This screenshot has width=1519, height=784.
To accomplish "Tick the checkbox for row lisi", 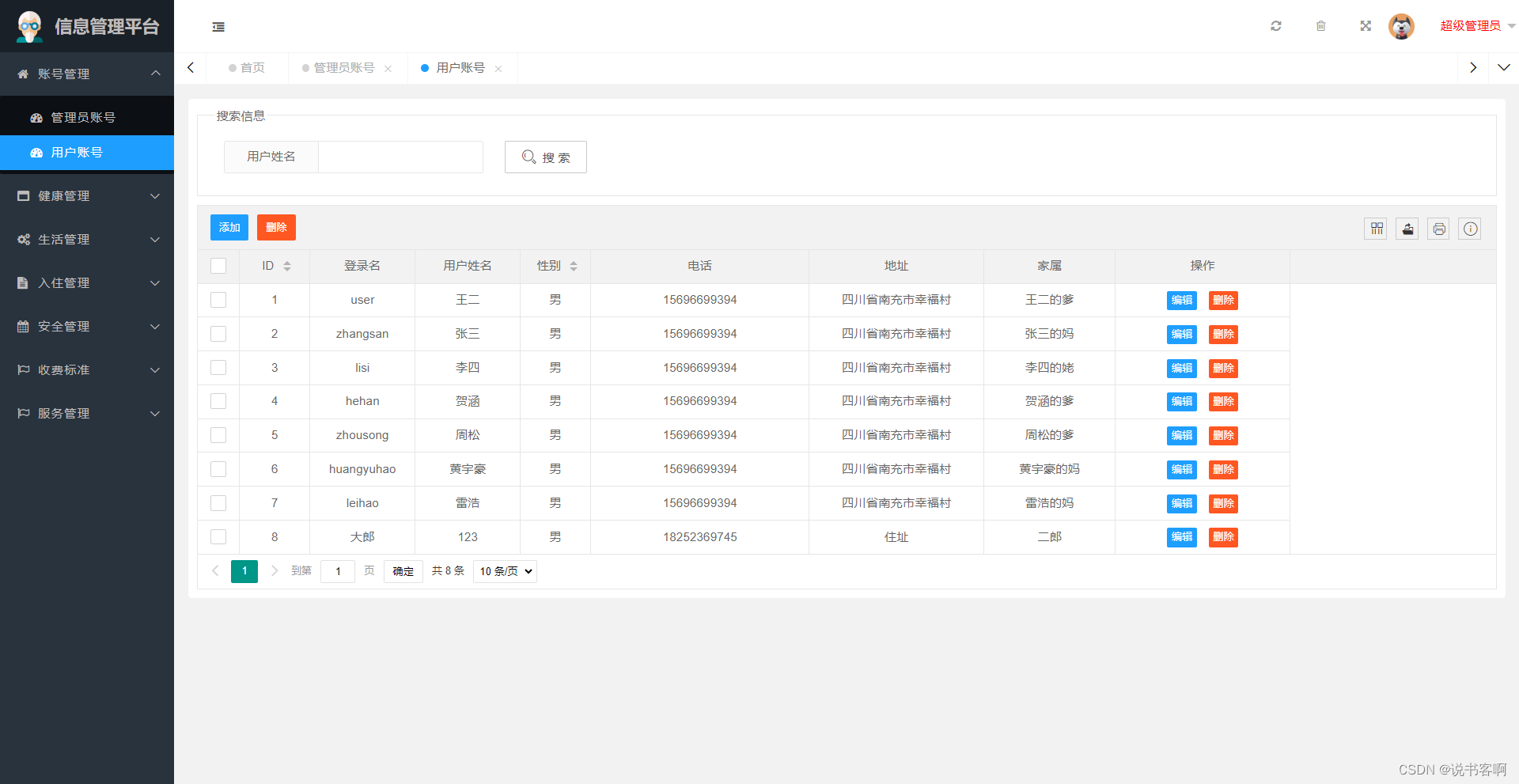I will point(218,368).
